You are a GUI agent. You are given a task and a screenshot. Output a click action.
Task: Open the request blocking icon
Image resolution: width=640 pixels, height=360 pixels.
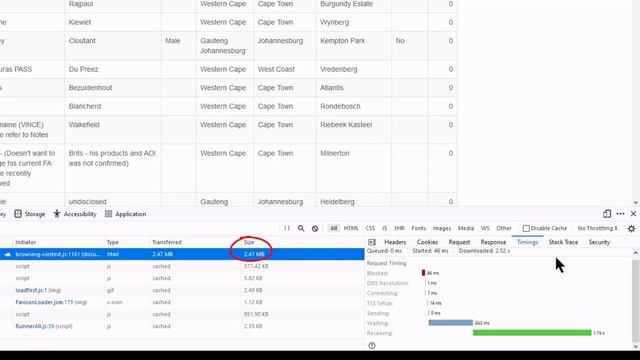[x=315, y=229]
